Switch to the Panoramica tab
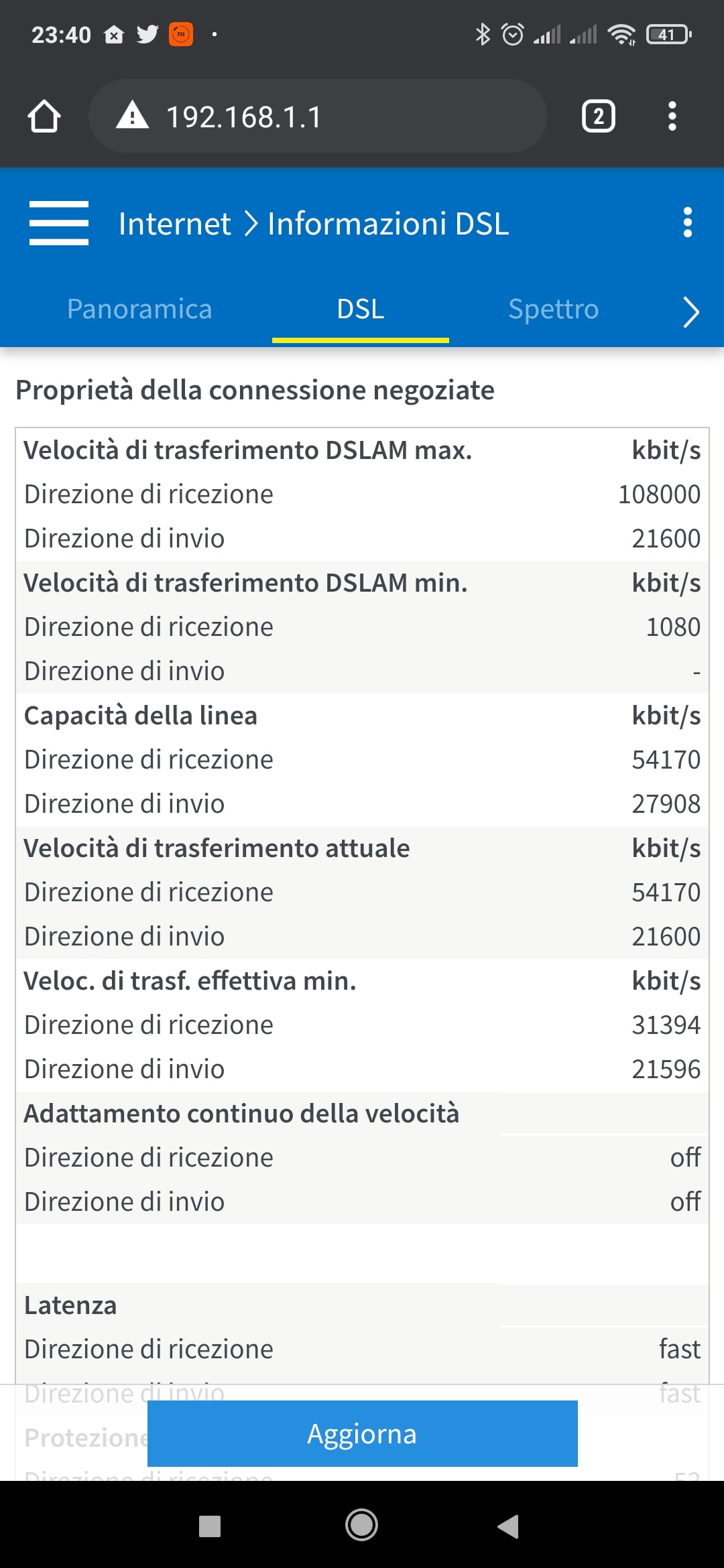The height and width of the screenshot is (1568, 724). point(139,309)
